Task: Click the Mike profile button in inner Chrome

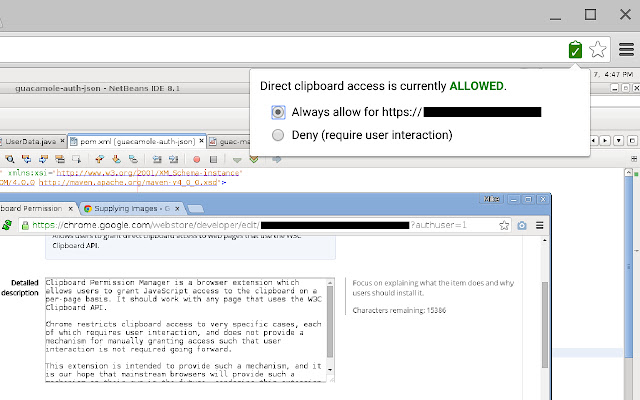Action: (x=491, y=199)
